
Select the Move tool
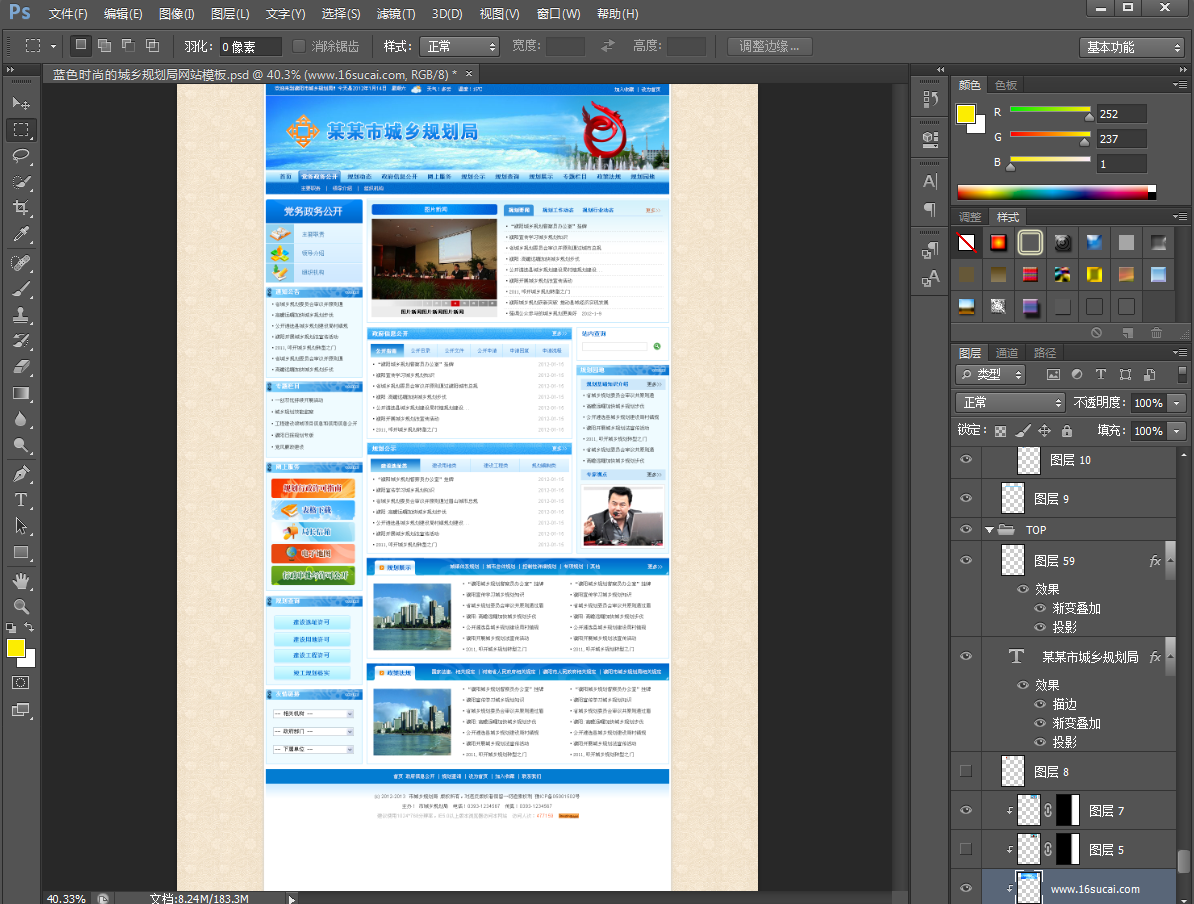point(21,103)
